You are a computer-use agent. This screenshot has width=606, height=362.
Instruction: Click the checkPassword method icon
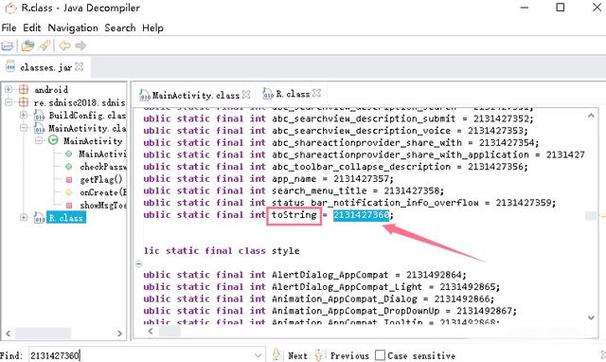(69, 167)
